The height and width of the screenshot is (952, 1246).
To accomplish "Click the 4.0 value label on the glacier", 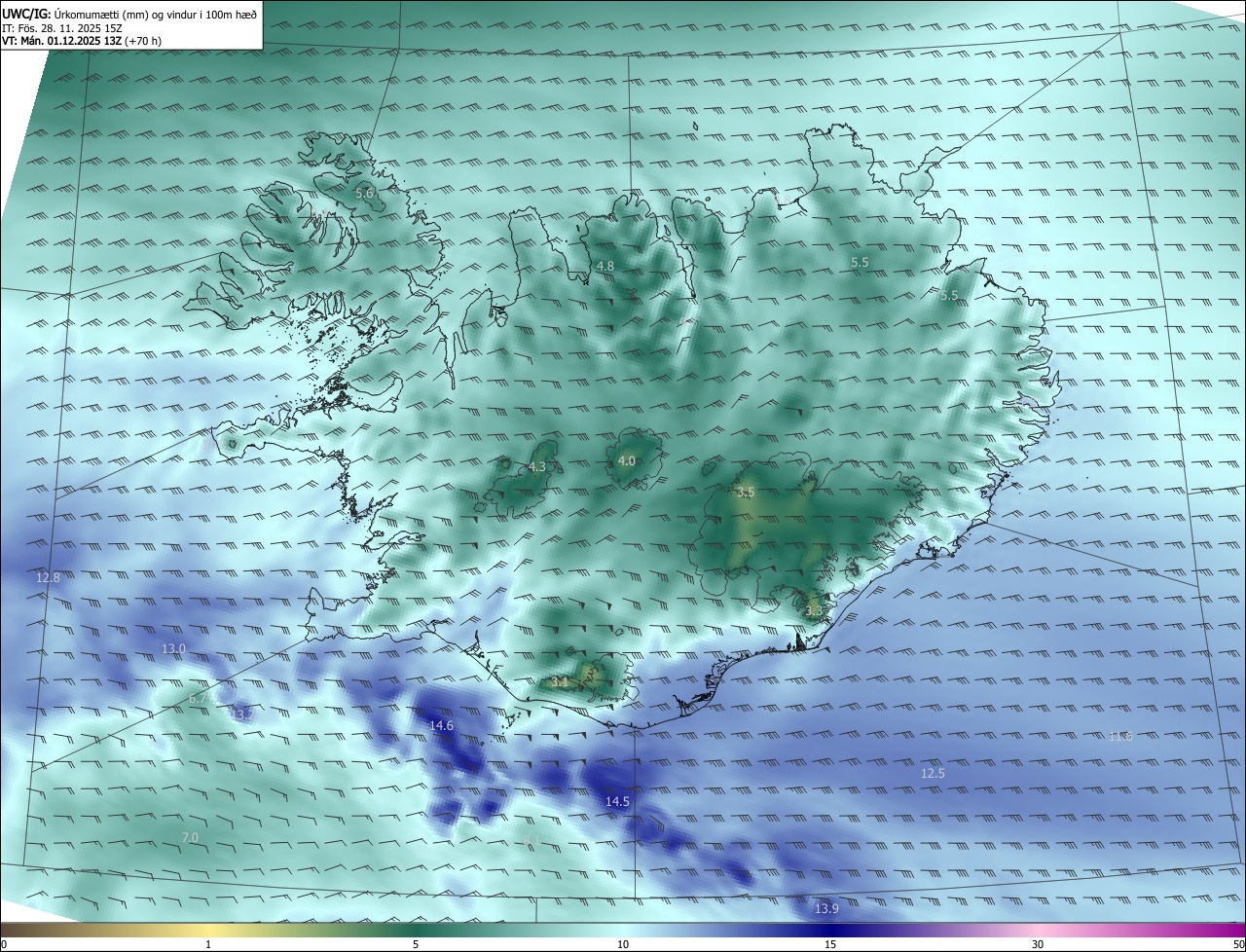I will coord(626,460).
